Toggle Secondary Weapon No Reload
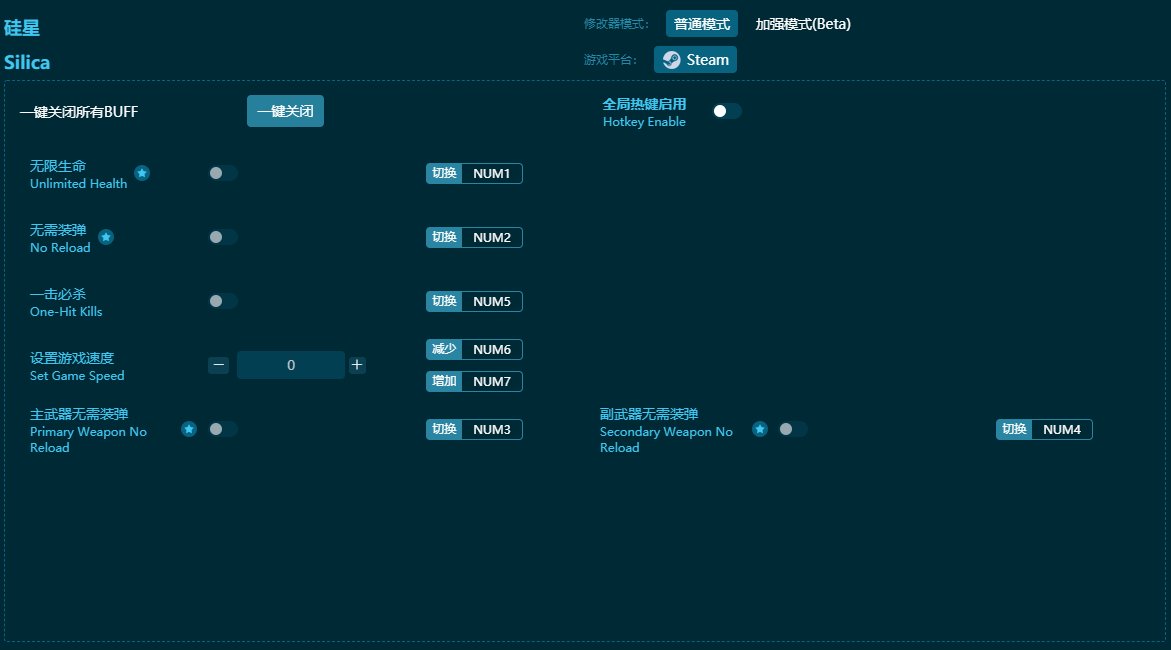Viewport: 1171px width, 650px height. (x=792, y=429)
